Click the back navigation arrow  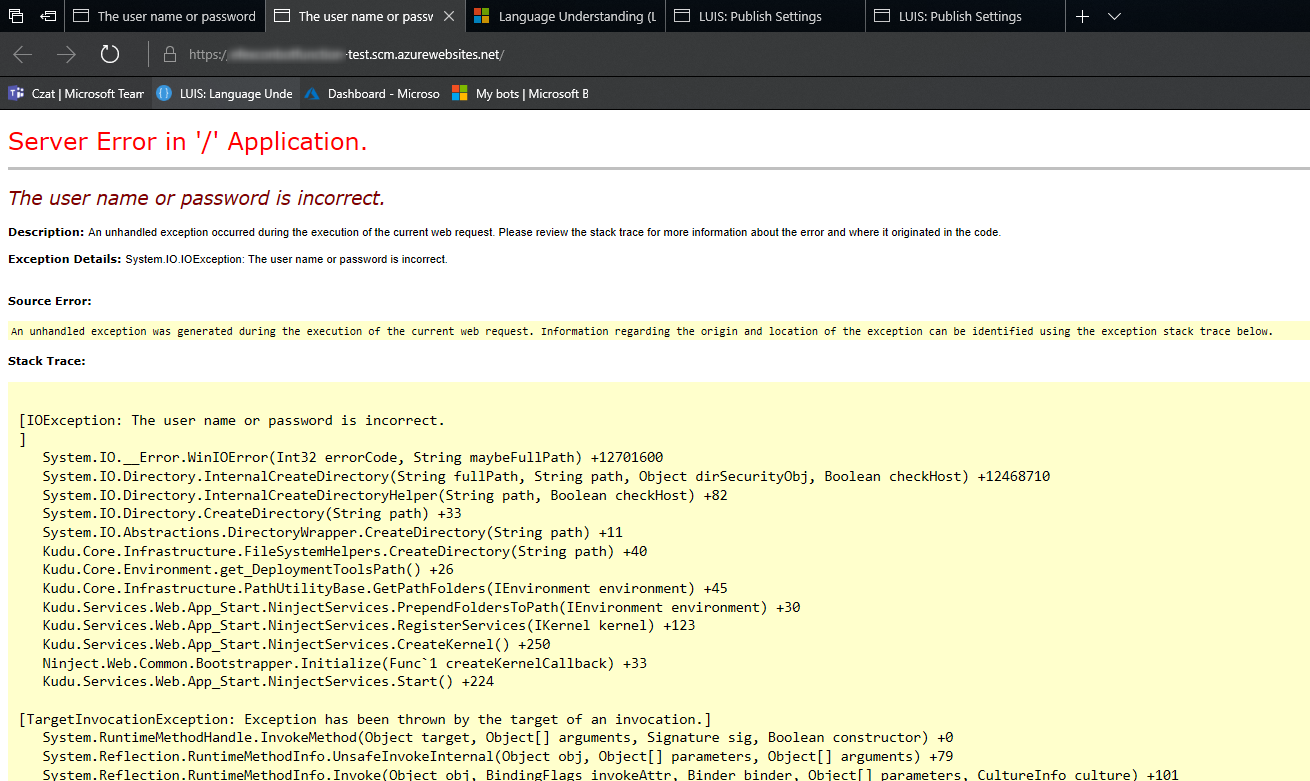21,55
